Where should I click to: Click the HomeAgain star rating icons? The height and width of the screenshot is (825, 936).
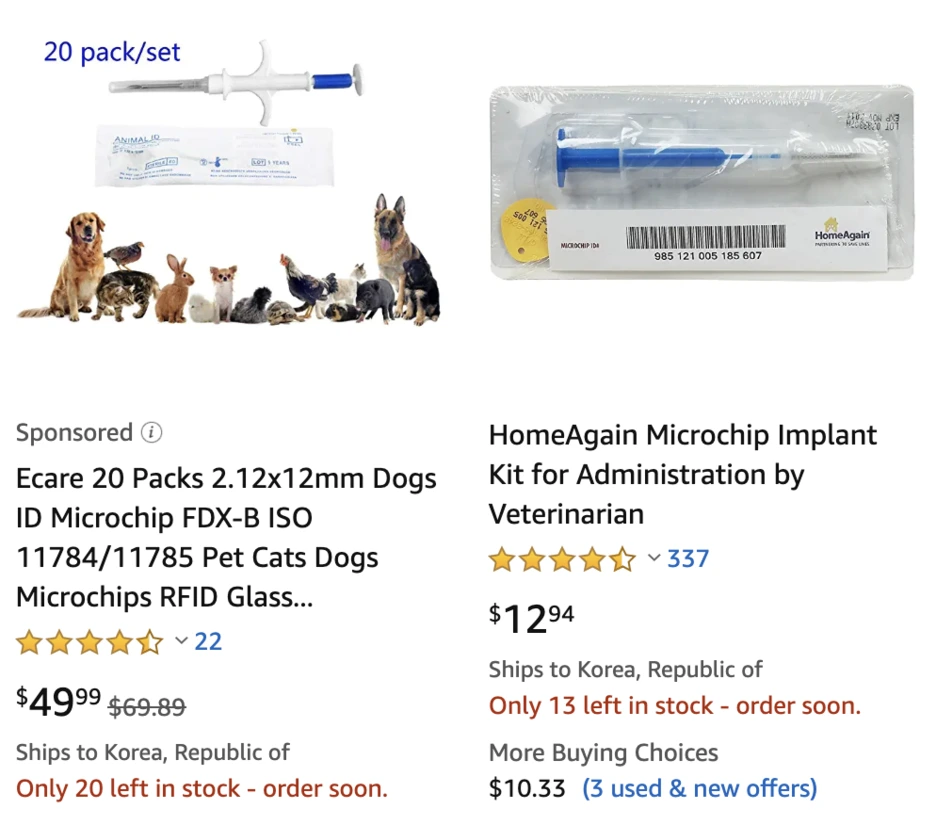pyautogui.click(x=561, y=560)
